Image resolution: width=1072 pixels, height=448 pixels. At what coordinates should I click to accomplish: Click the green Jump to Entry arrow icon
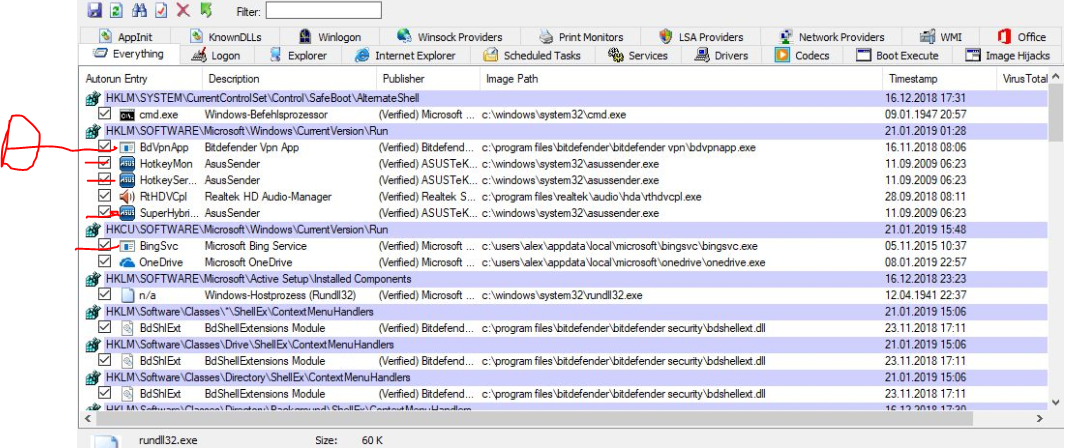(205, 10)
